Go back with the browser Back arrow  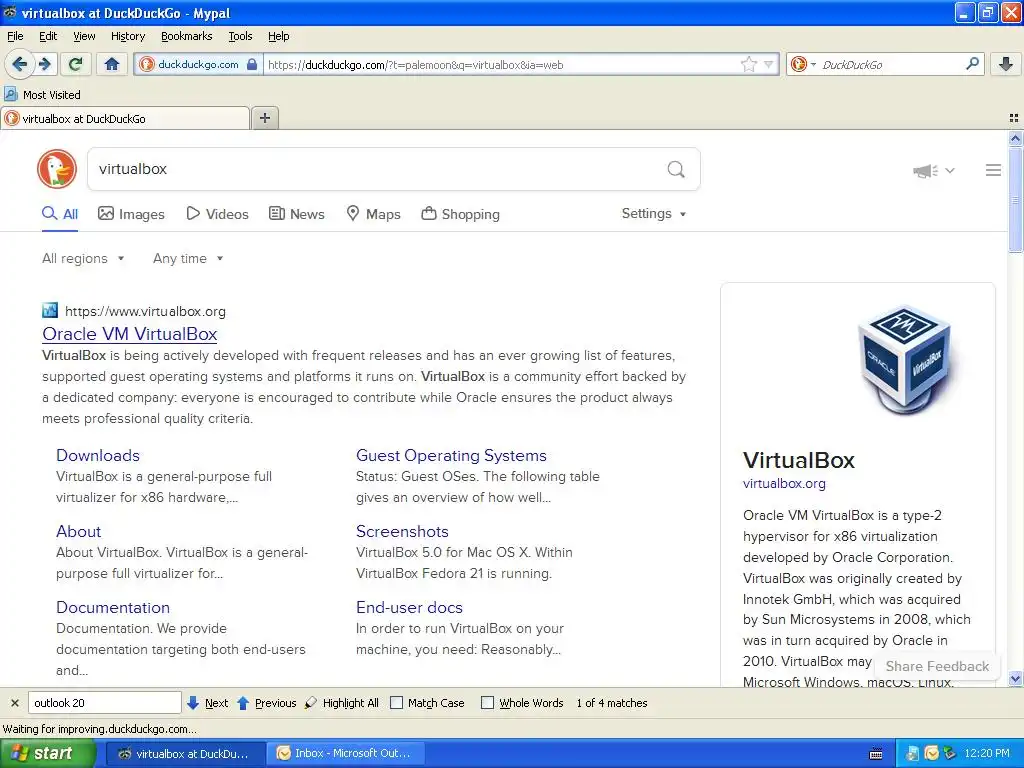pyautogui.click(x=19, y=64)
